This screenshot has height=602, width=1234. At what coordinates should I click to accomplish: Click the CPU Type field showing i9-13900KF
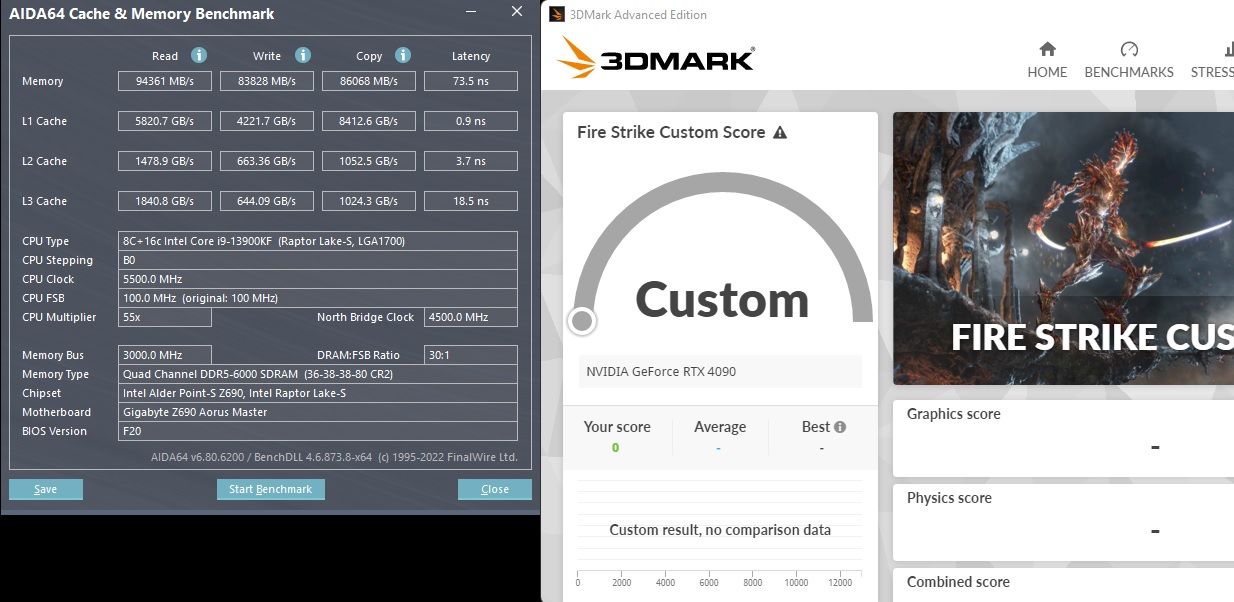coord(318,241)
